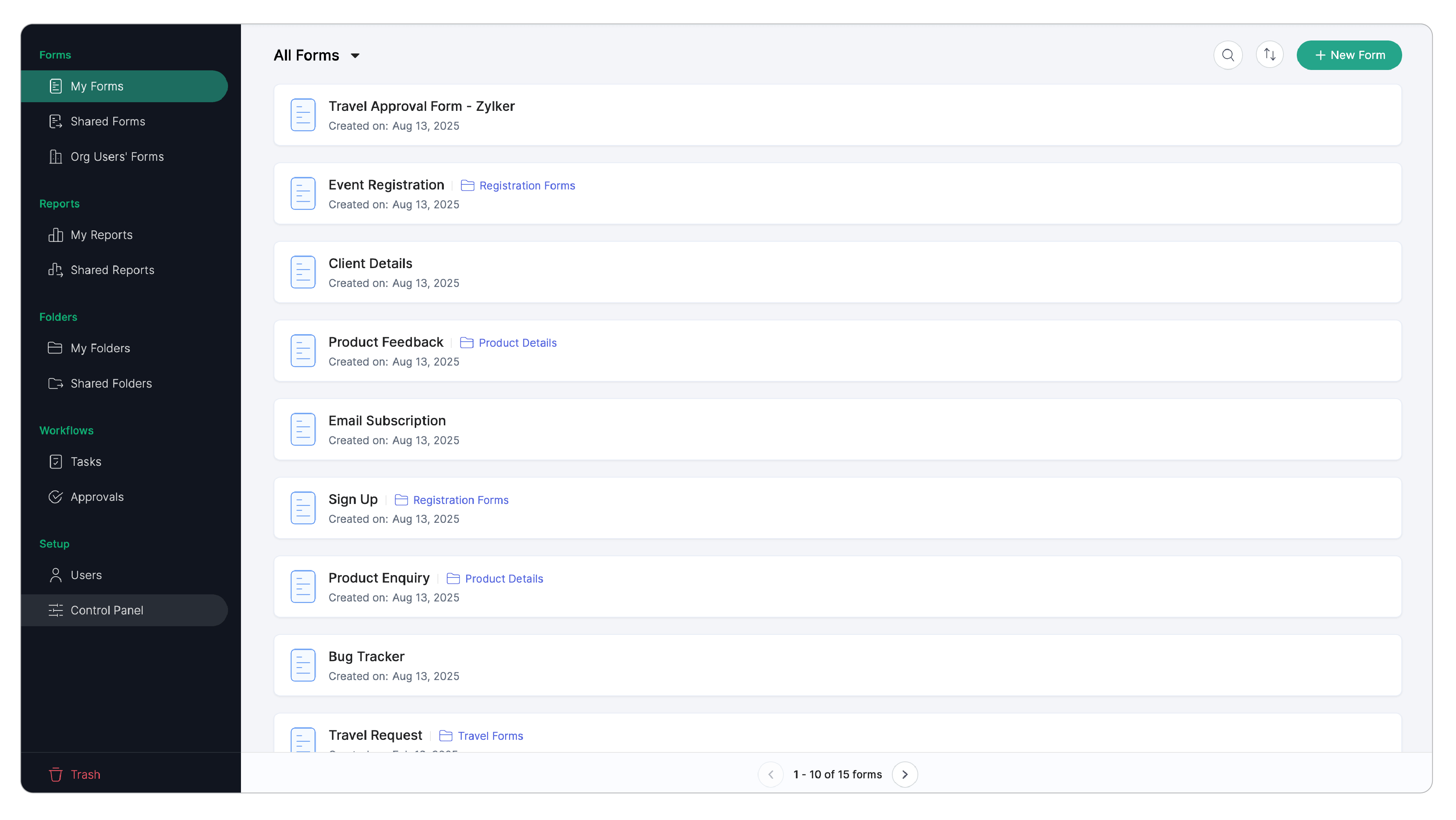Click the Approvals checkmark icon in sidebar
The width and height of the screenshot is (1456, 820).
pos(55,497)
